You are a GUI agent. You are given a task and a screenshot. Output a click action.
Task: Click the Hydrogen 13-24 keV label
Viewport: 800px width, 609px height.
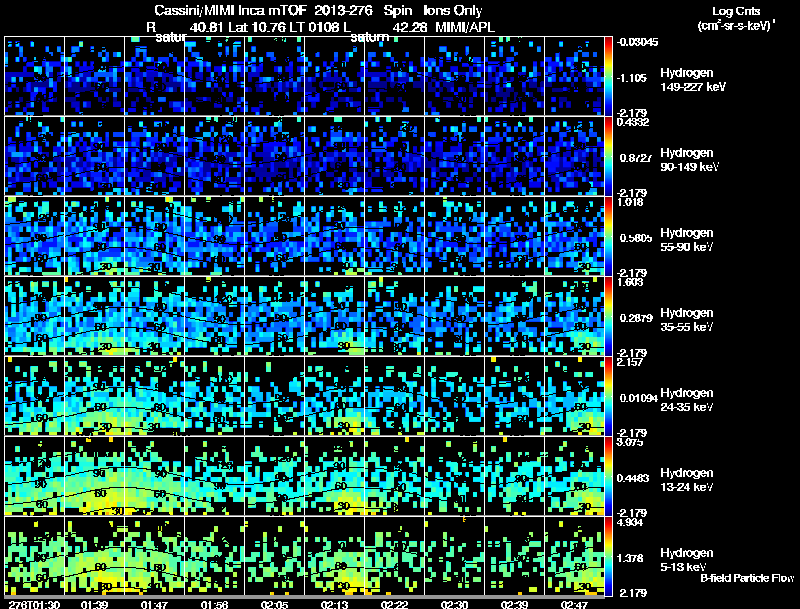pyautogui.click(x=687, y=480)
